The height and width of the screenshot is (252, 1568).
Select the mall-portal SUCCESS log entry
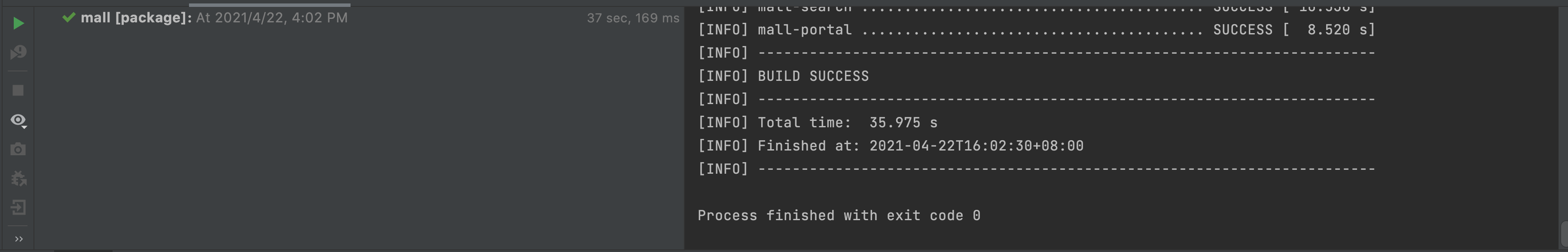pos(1035,29)
